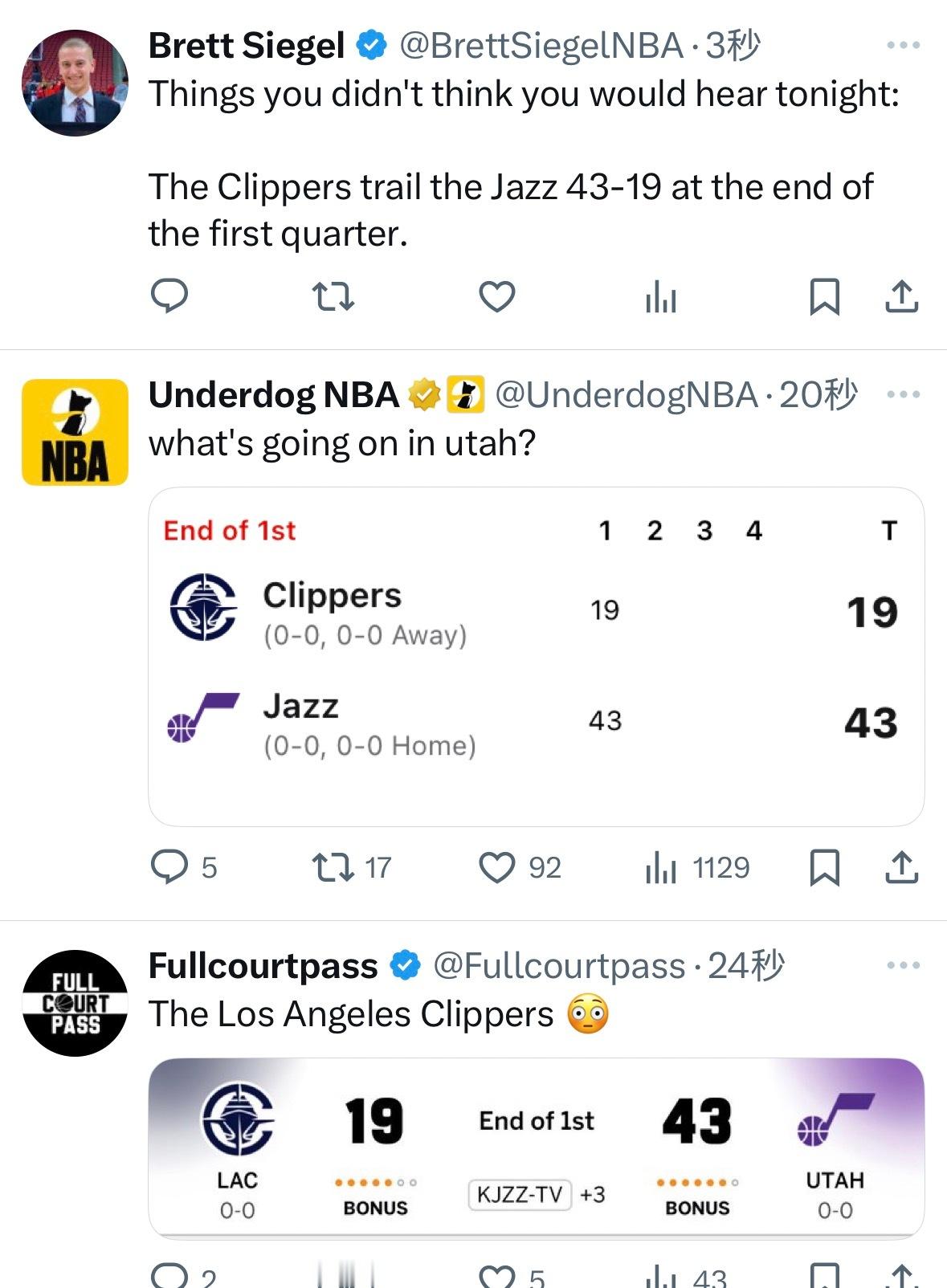
Task: Open @UnderdogNBA profile handle
Action: tap(626, 394)
